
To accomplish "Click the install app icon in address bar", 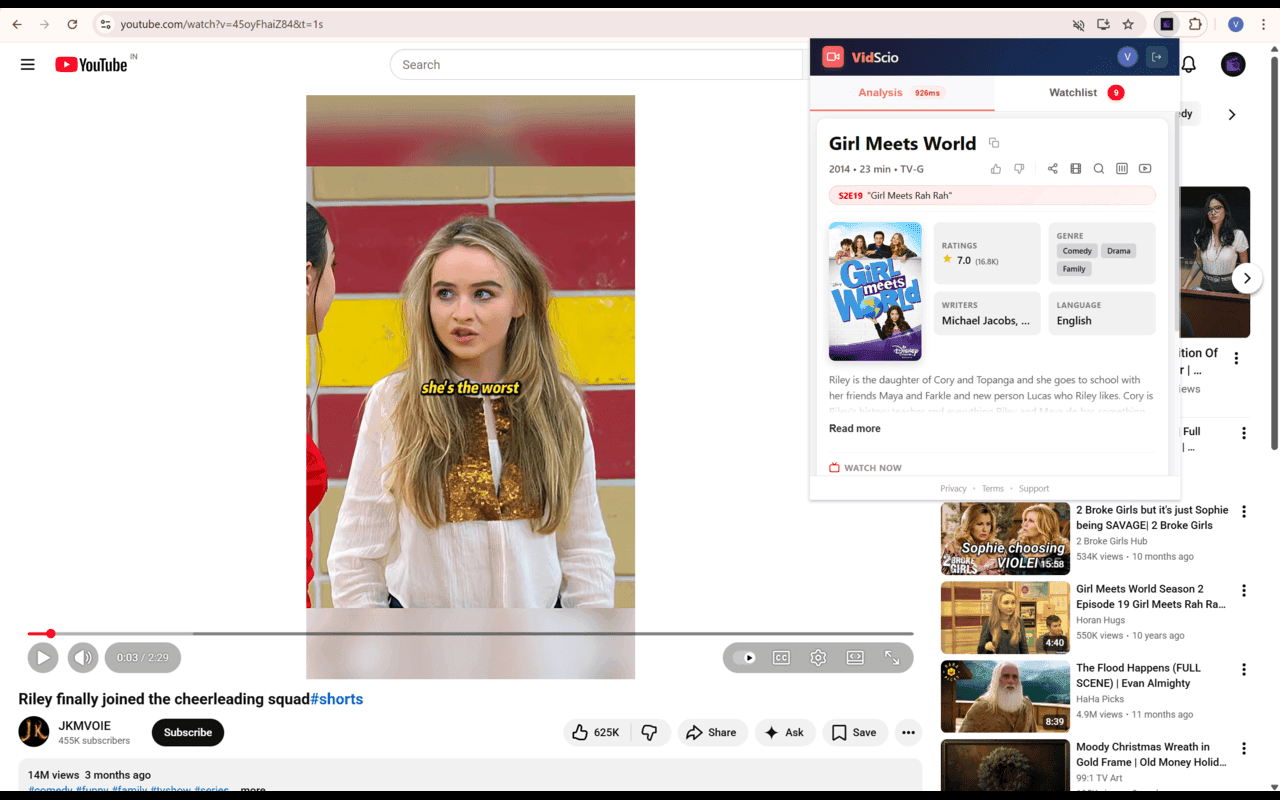I will (1103, 24).
